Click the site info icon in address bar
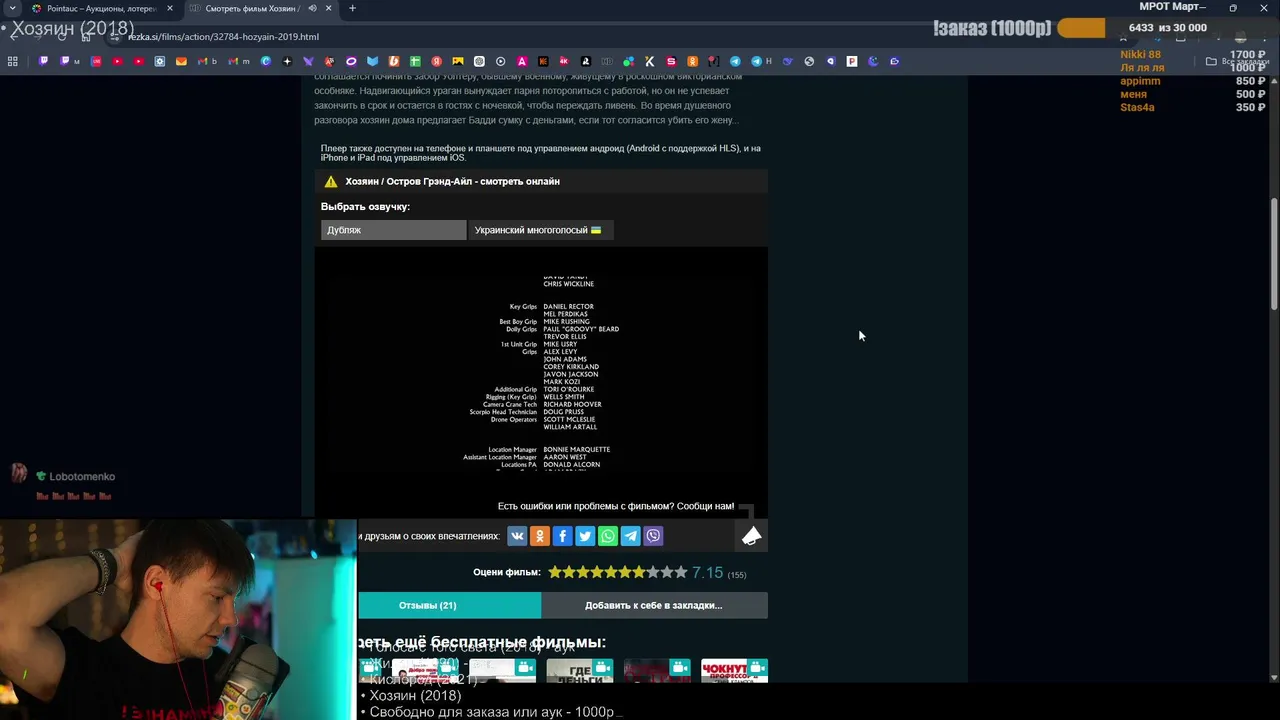 (116, 36)
